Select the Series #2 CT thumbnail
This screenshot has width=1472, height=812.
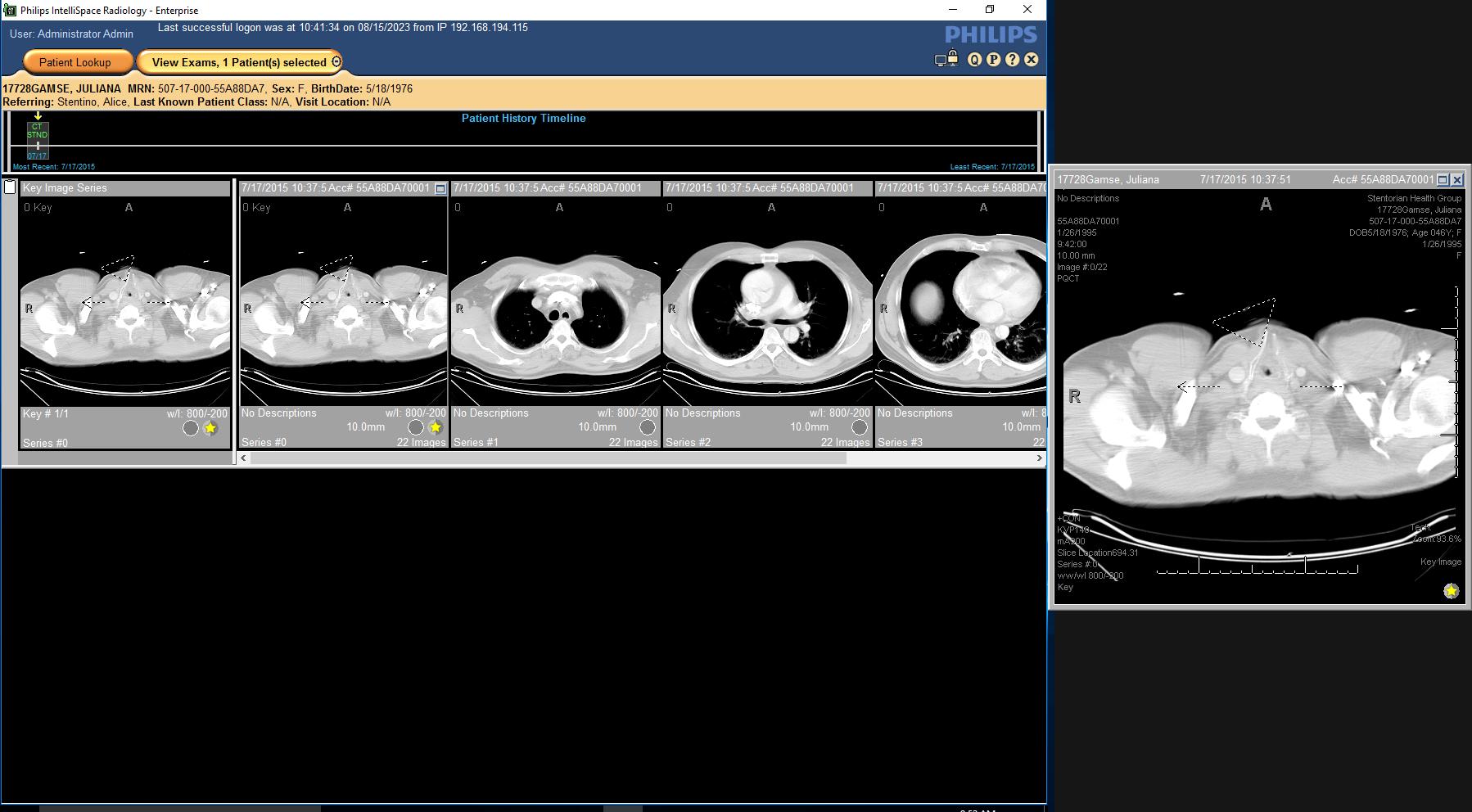768,301
